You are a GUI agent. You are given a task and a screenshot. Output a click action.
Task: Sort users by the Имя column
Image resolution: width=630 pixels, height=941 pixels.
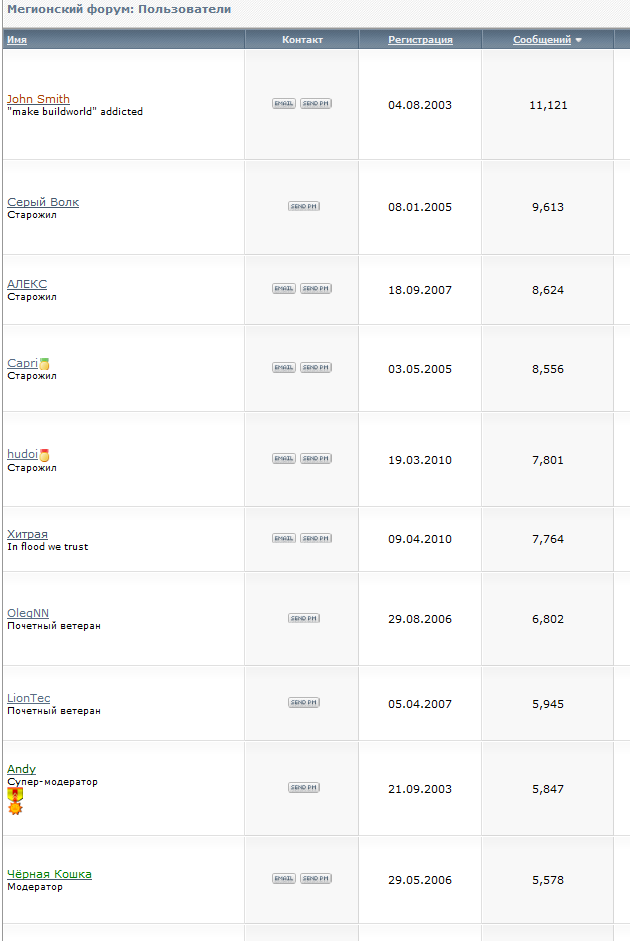[x=17, y=40]
